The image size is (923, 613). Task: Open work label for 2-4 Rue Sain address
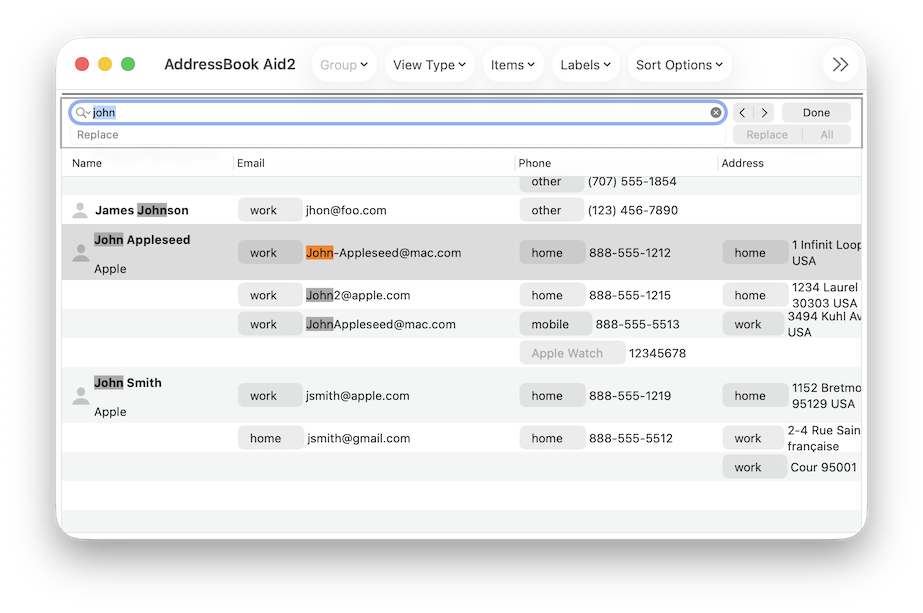point(753,438)
